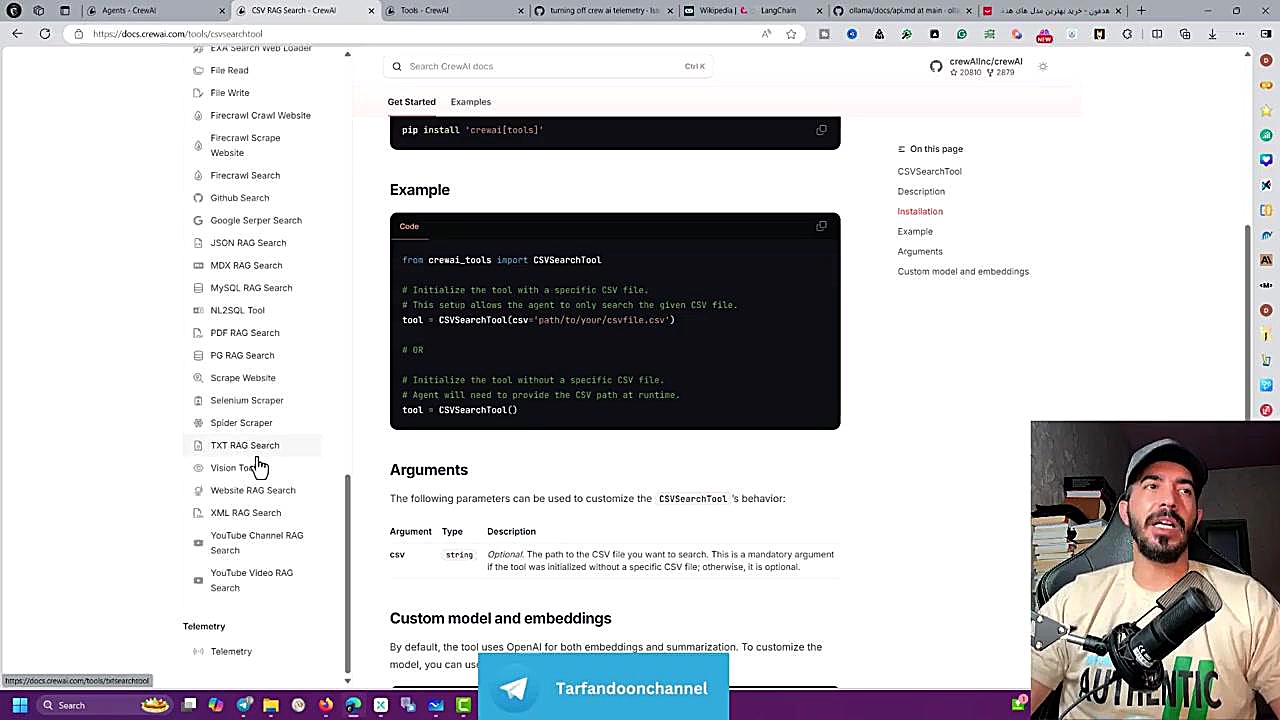This screenshot has height=720, width=1280.
Task: Open Github Search tool page
Action: (x=240, y=198)
